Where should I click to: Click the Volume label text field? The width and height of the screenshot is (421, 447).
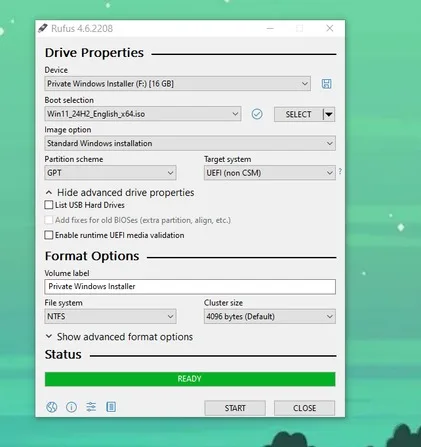pos(190,287)
